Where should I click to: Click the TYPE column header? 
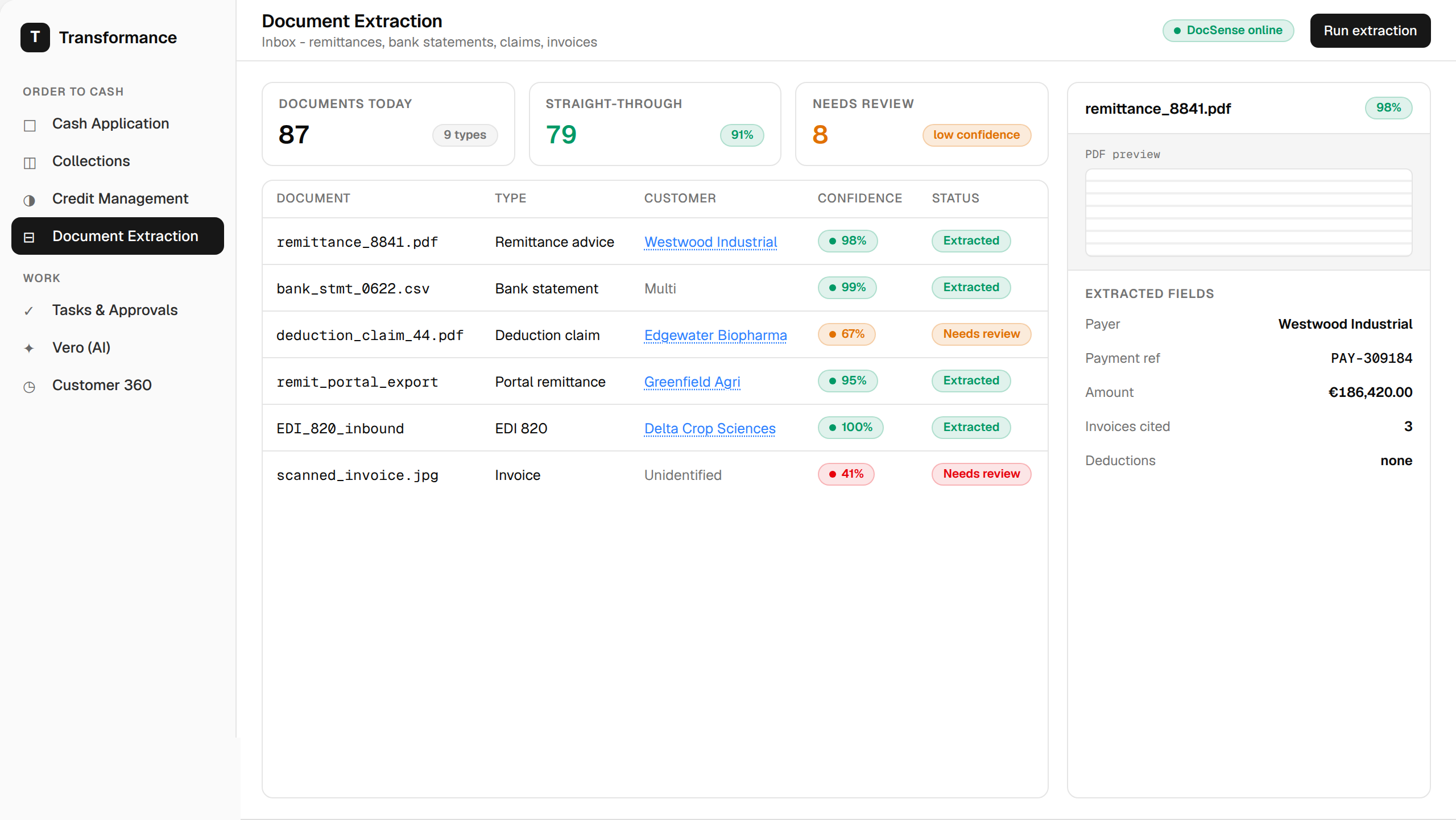510,198
